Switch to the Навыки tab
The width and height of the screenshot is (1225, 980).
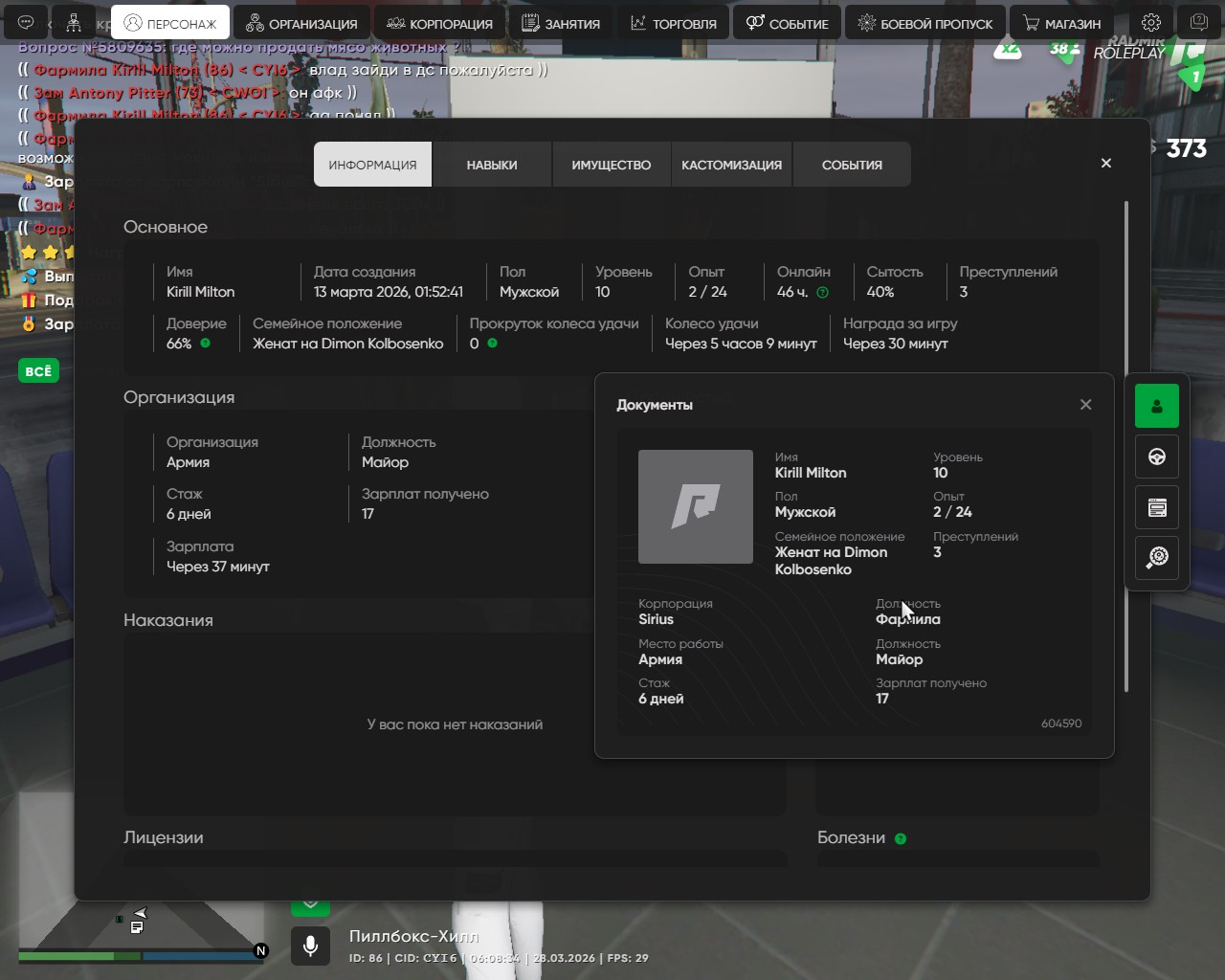tap(492, 165)
